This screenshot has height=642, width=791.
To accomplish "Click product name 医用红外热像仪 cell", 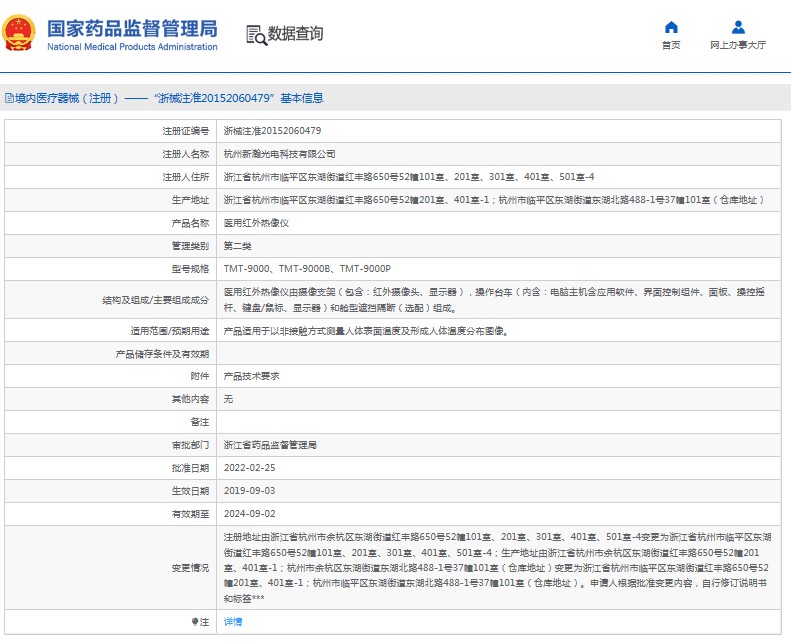I will [x=256, y=223].
